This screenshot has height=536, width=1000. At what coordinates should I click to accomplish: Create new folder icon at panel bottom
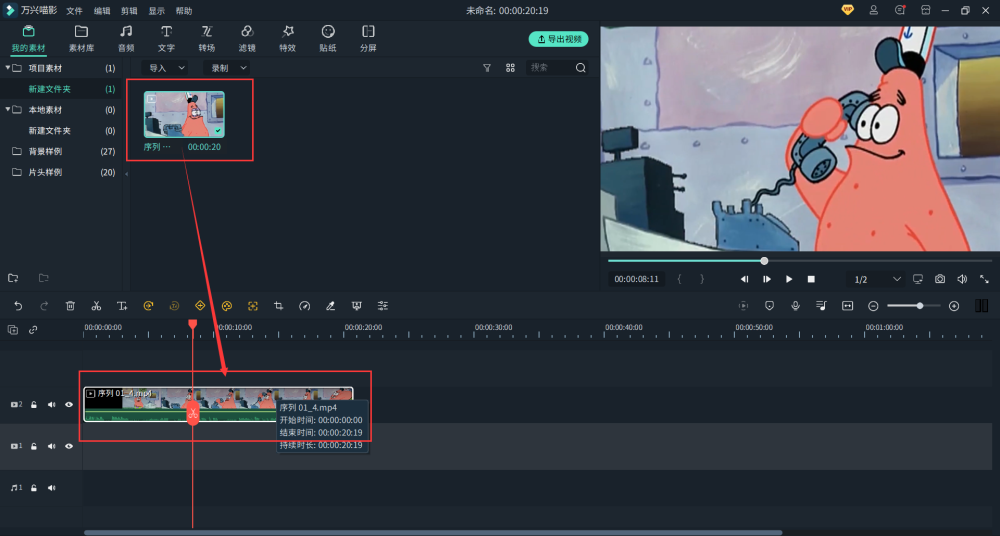(13, 278)
